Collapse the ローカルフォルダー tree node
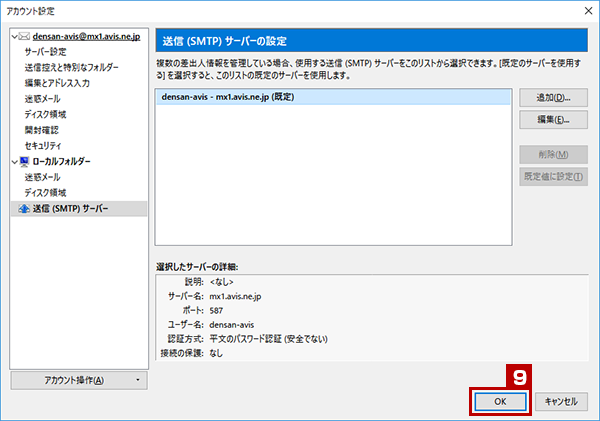The width and height of the screenshot is (600, 421). (x=15, y=162)
